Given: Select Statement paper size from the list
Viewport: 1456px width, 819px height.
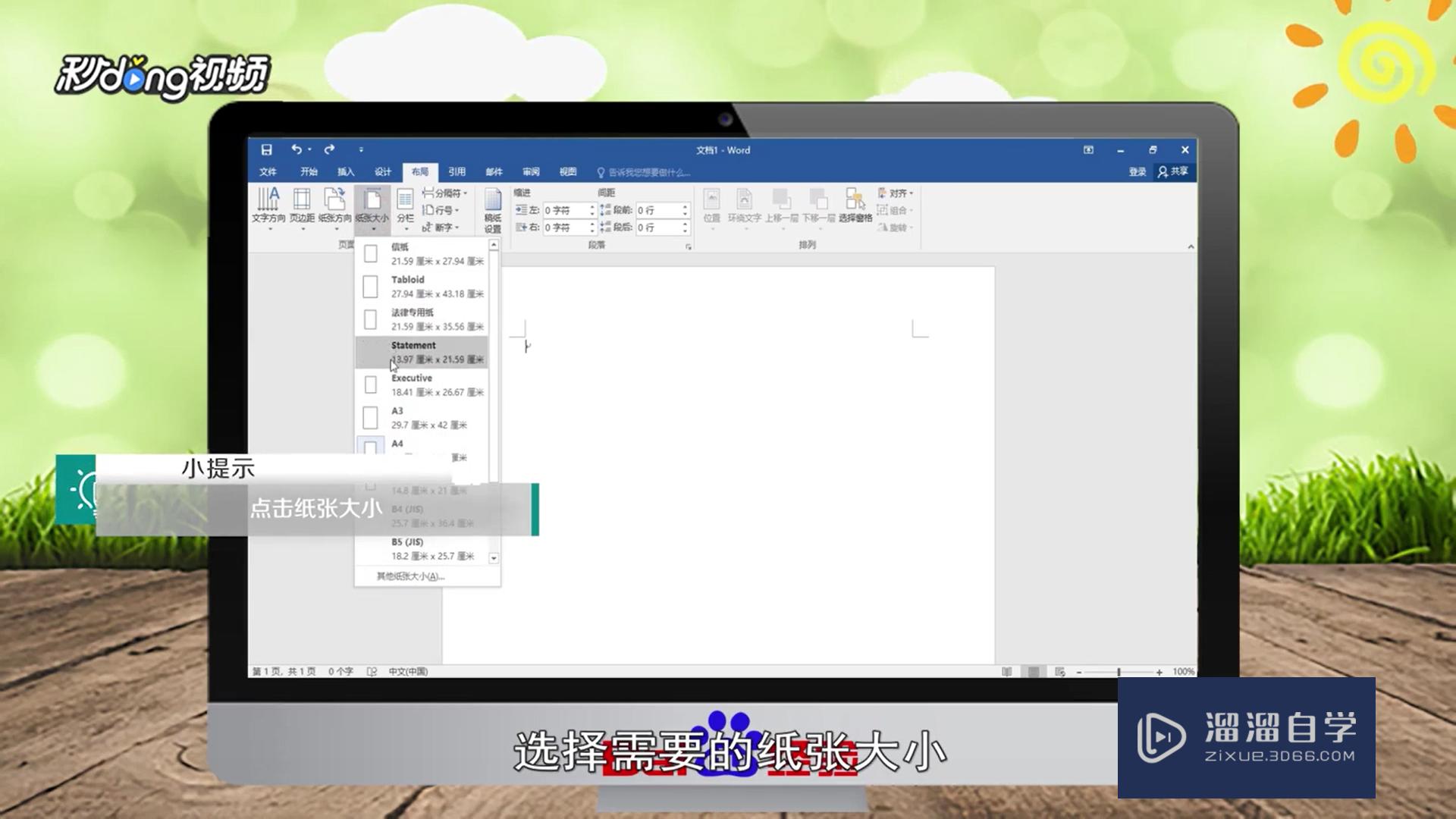Looking at the screenshot, I should [x=416, y=351].
